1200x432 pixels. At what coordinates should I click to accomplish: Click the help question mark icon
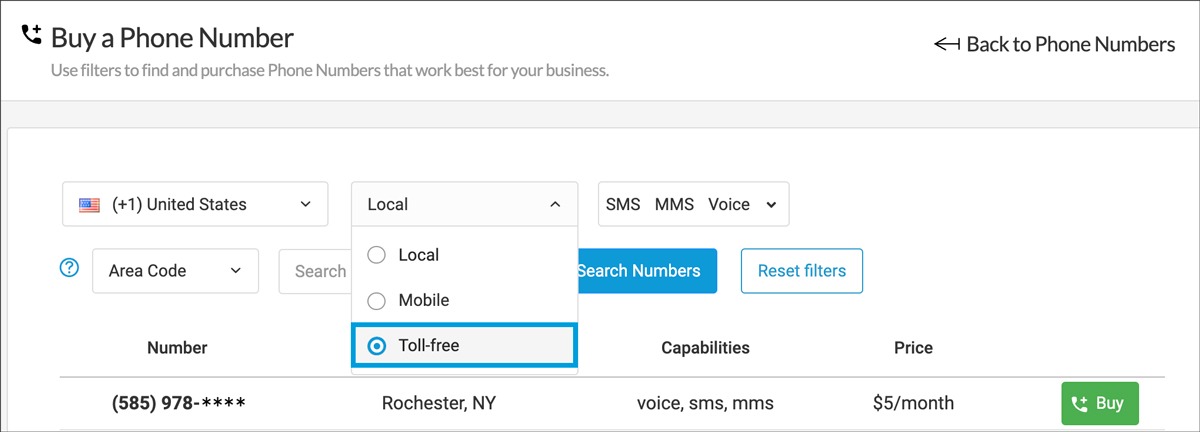pos(69,268)
